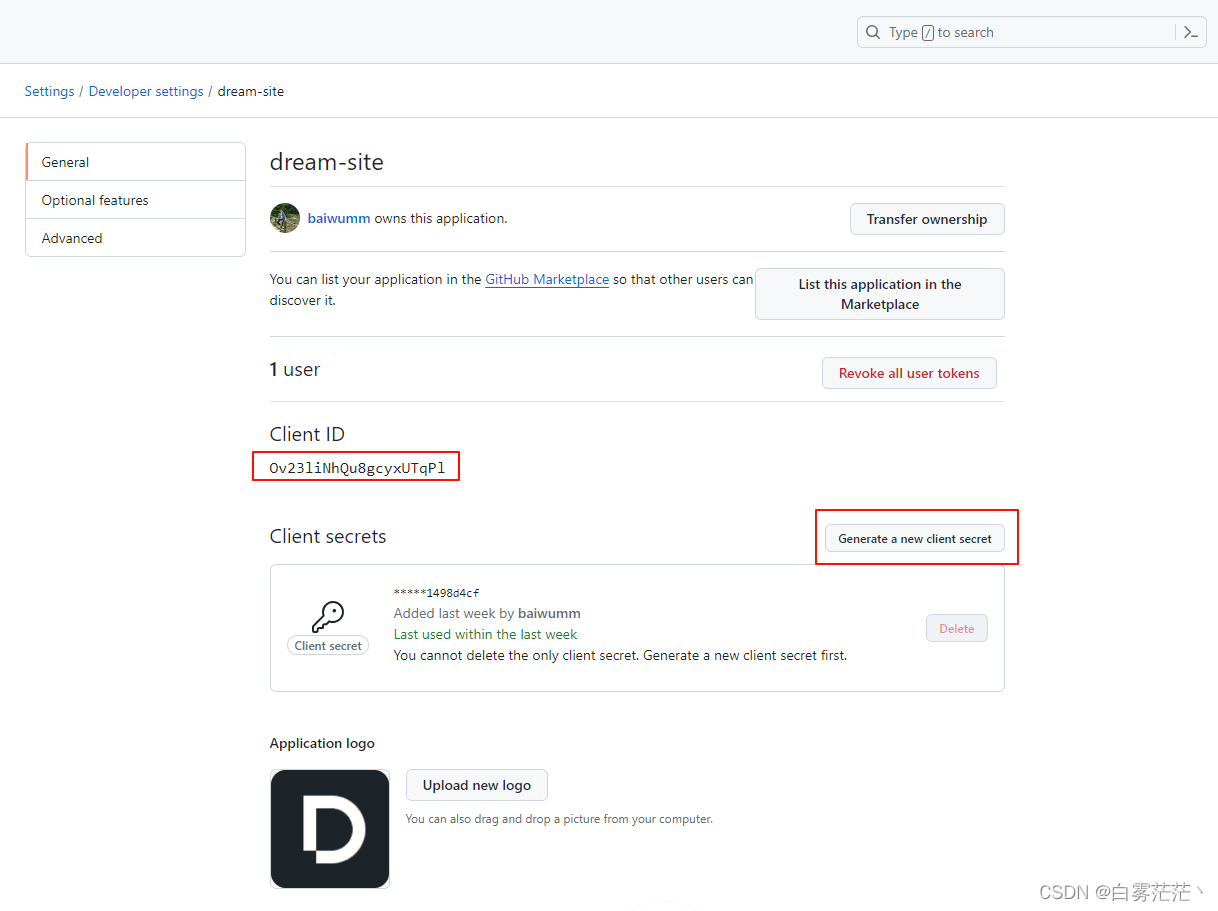This screenshot has width=1218, height=911.
Task: Open the Advanced settings section
Action: [71, 238]
